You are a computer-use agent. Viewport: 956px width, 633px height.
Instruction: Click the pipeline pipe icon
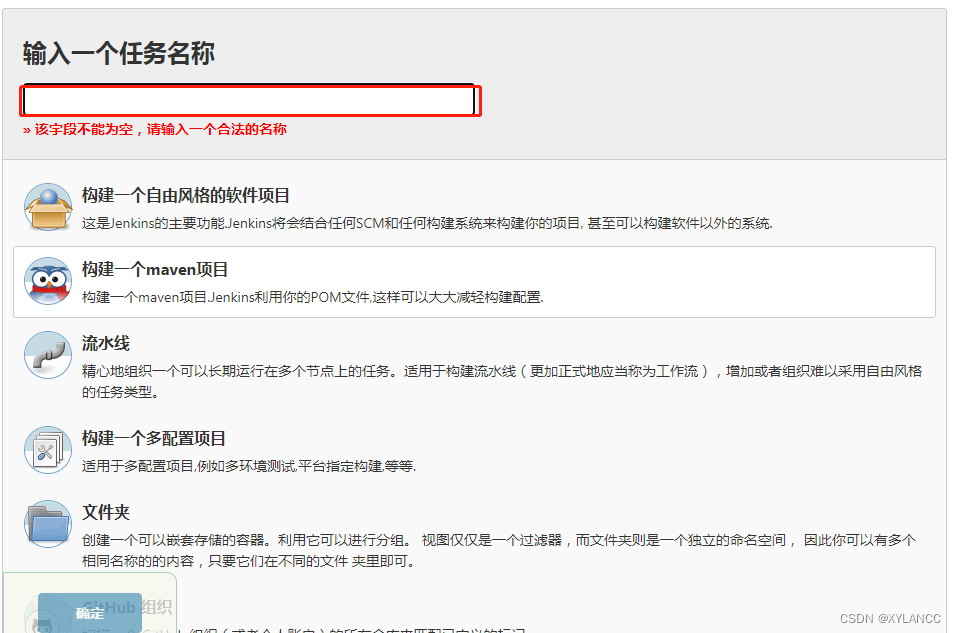(x=48, y=355)
